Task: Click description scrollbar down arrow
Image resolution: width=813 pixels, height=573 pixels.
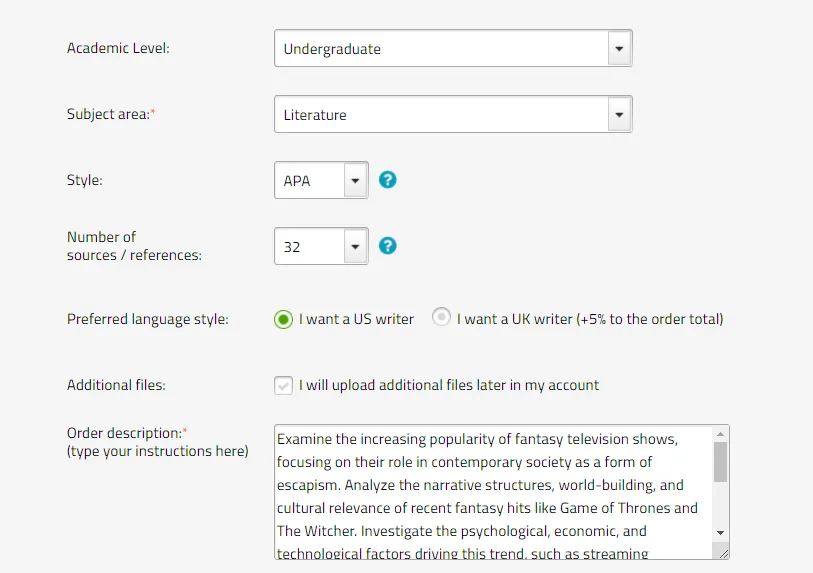Action: point(720,533)
